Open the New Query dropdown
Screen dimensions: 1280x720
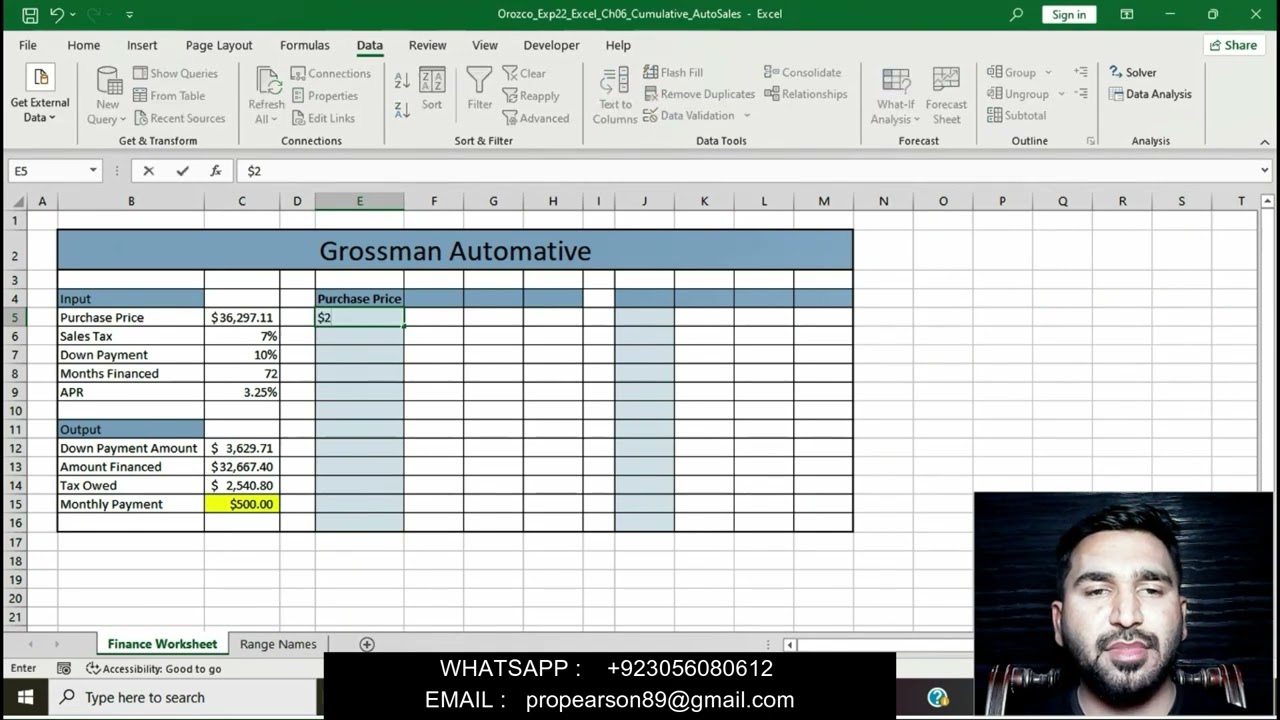[x=107, y=95]
